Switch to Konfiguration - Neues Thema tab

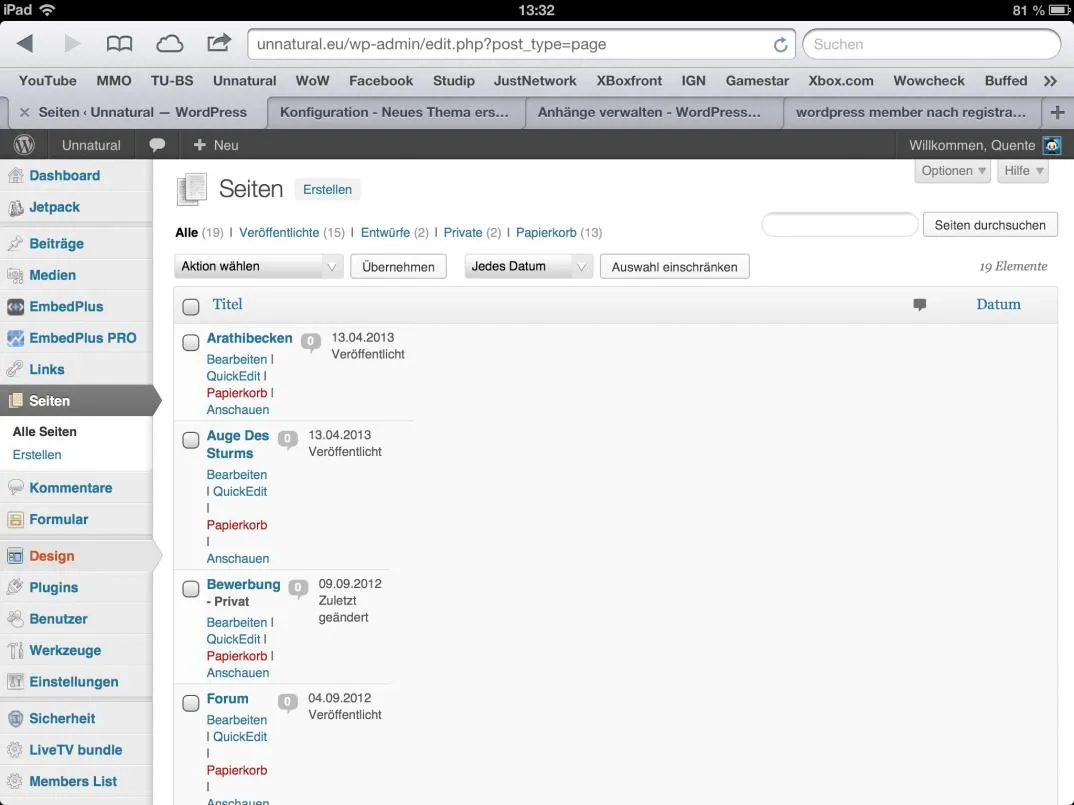pos(395,112)
